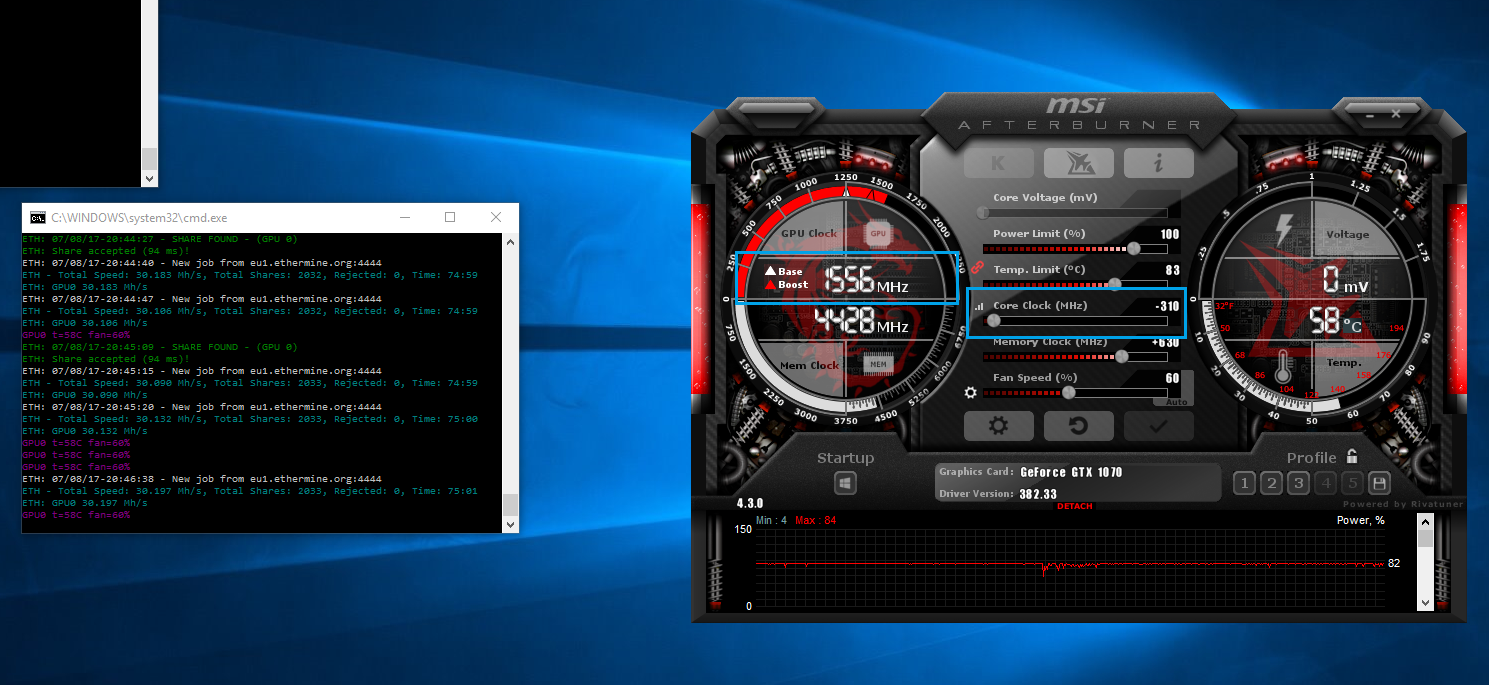Open Afterburner settings gear button
The width and height of the screenshot is (1489, 685).
click(x=998, y=426)
